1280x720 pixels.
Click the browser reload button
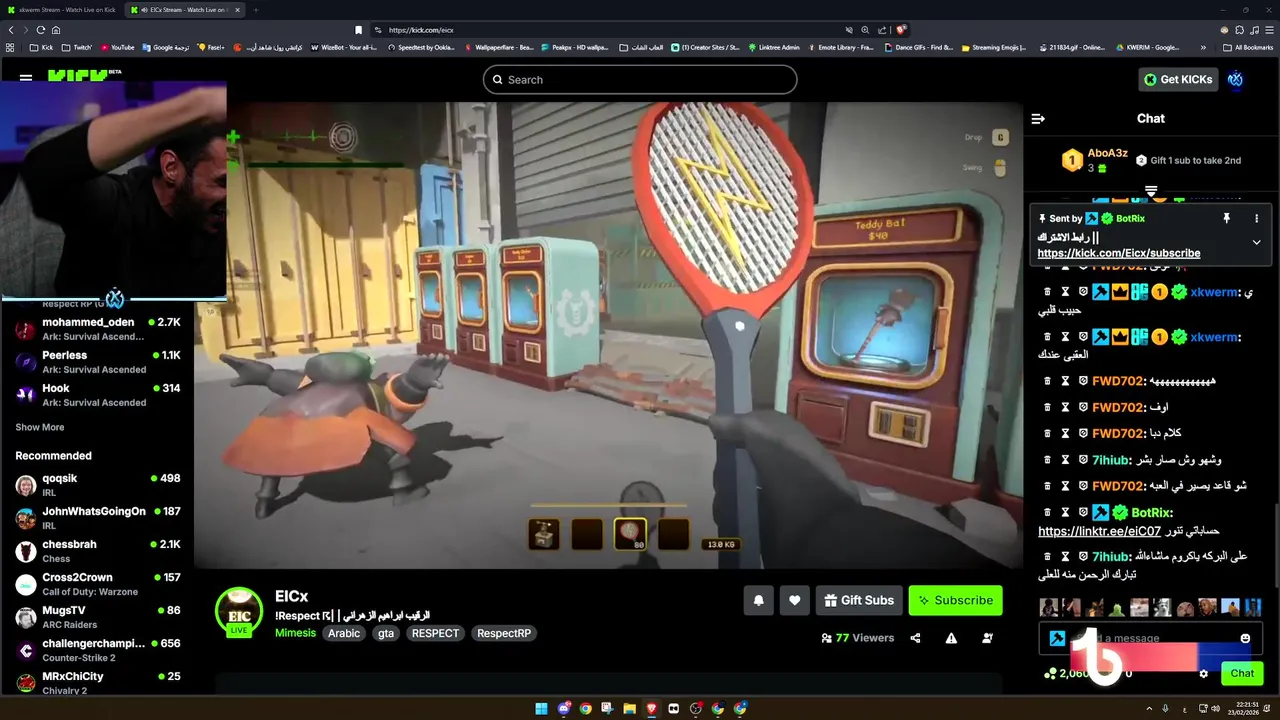point(40,30)
